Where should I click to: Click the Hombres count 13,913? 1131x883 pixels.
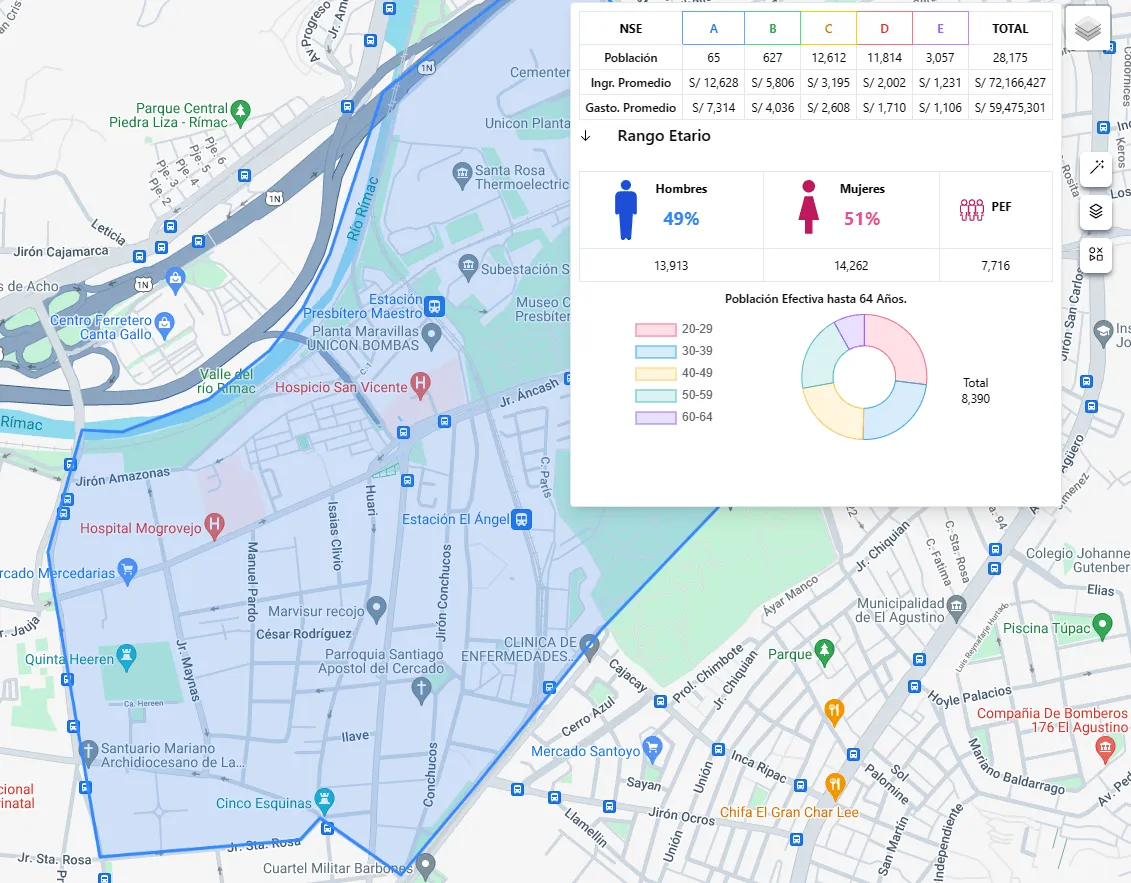671,265
